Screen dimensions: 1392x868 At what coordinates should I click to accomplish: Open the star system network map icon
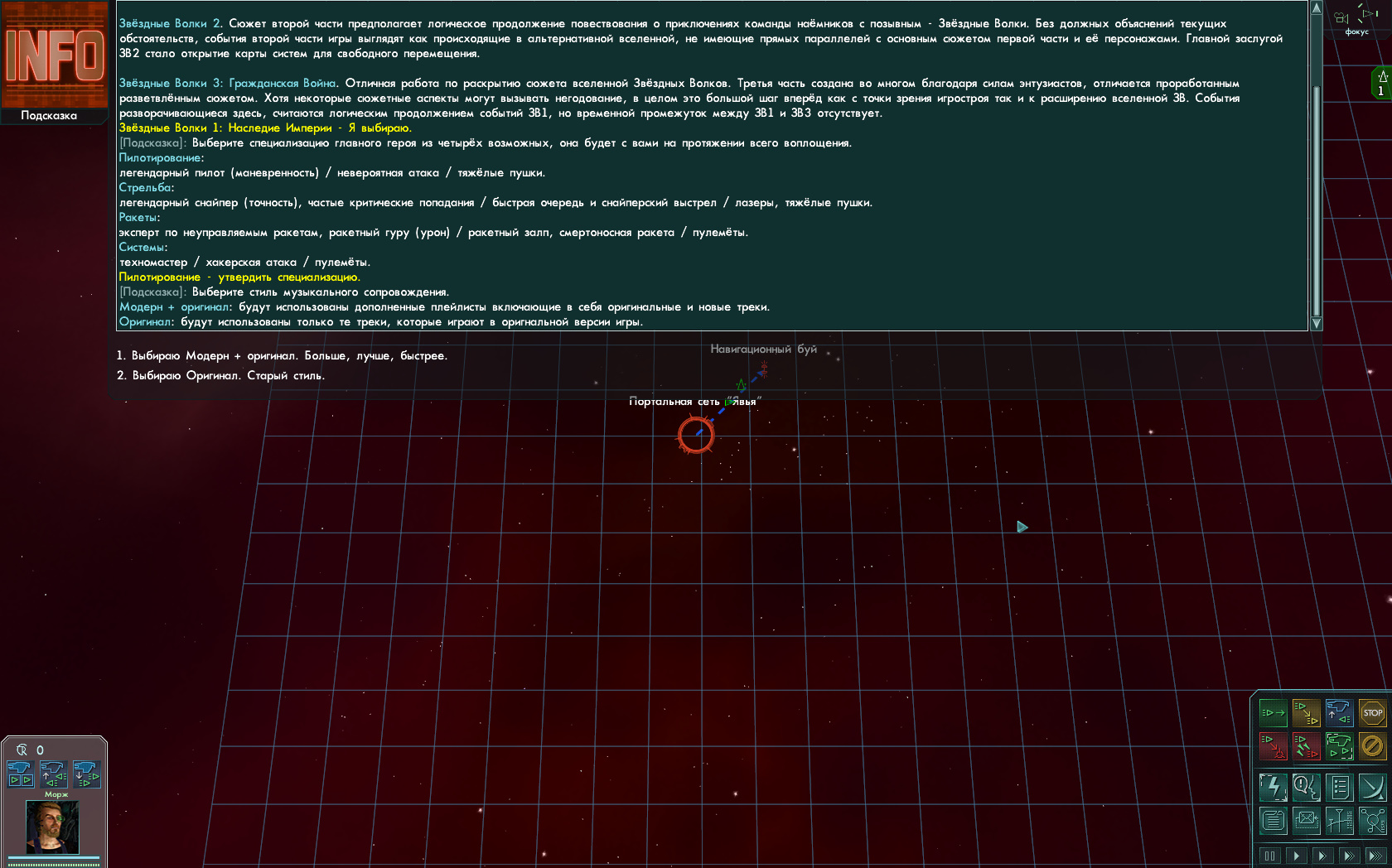1372,821
